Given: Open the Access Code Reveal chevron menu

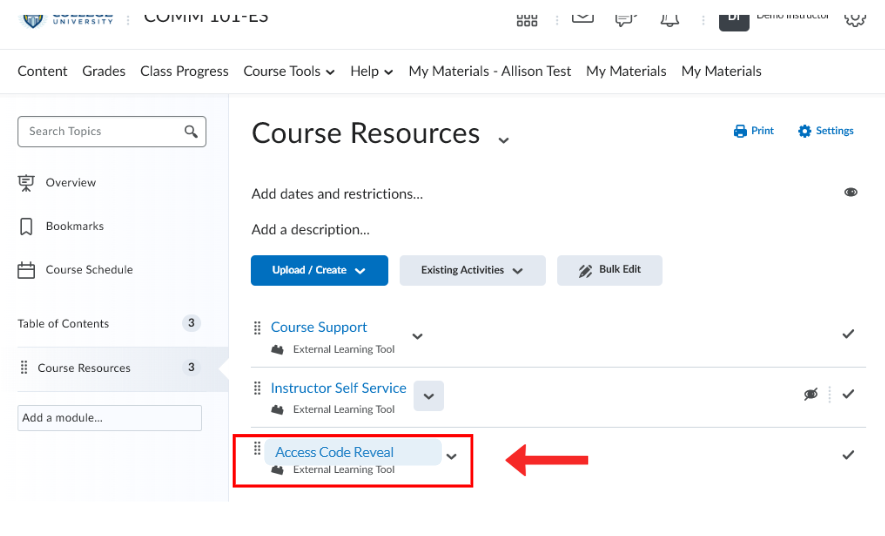Looking at the screenshot, I should [x=452, y=456].
